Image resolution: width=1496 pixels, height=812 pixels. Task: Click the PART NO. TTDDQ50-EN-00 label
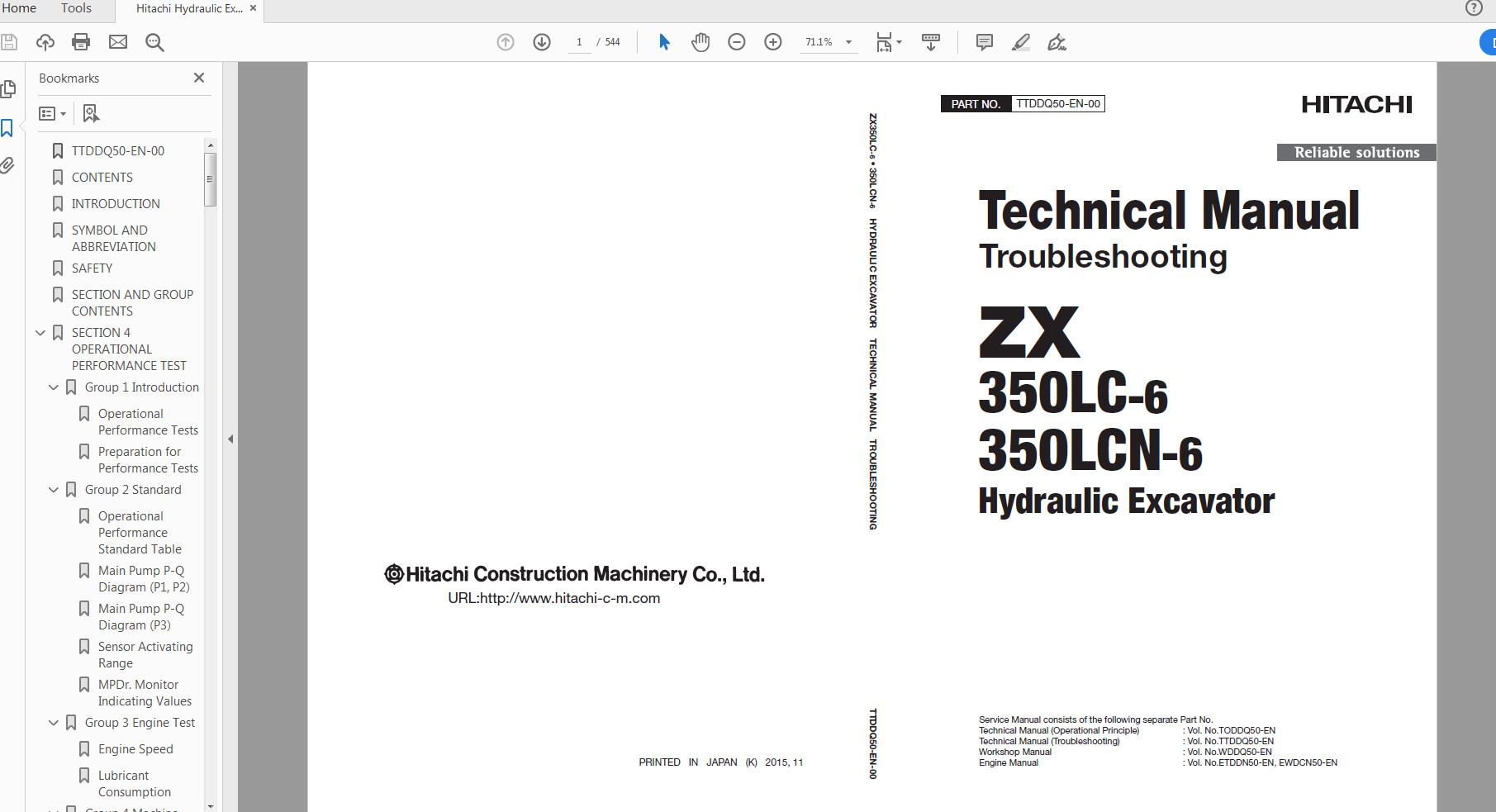[1023, 104]
